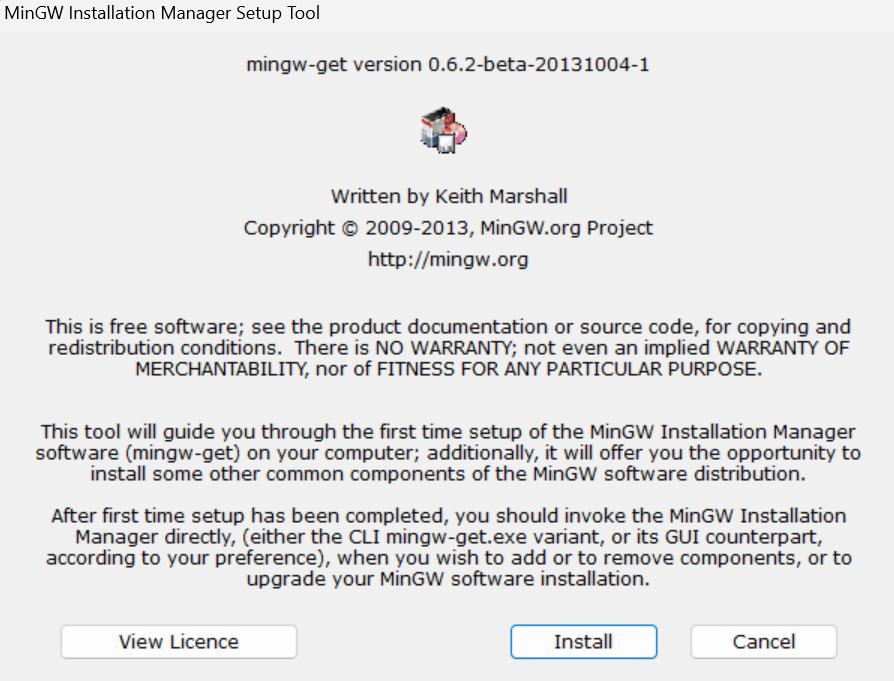Click the Copyright 2009-2013 MinGW.org line
The image size is (894, 681).
448,228
